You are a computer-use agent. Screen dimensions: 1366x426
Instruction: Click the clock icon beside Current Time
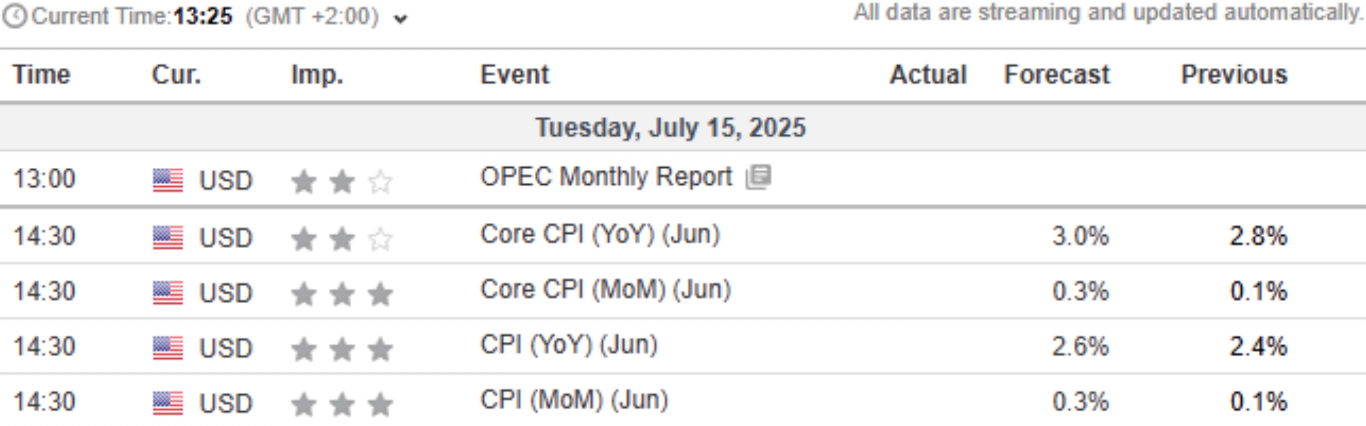tap(17, 17)
